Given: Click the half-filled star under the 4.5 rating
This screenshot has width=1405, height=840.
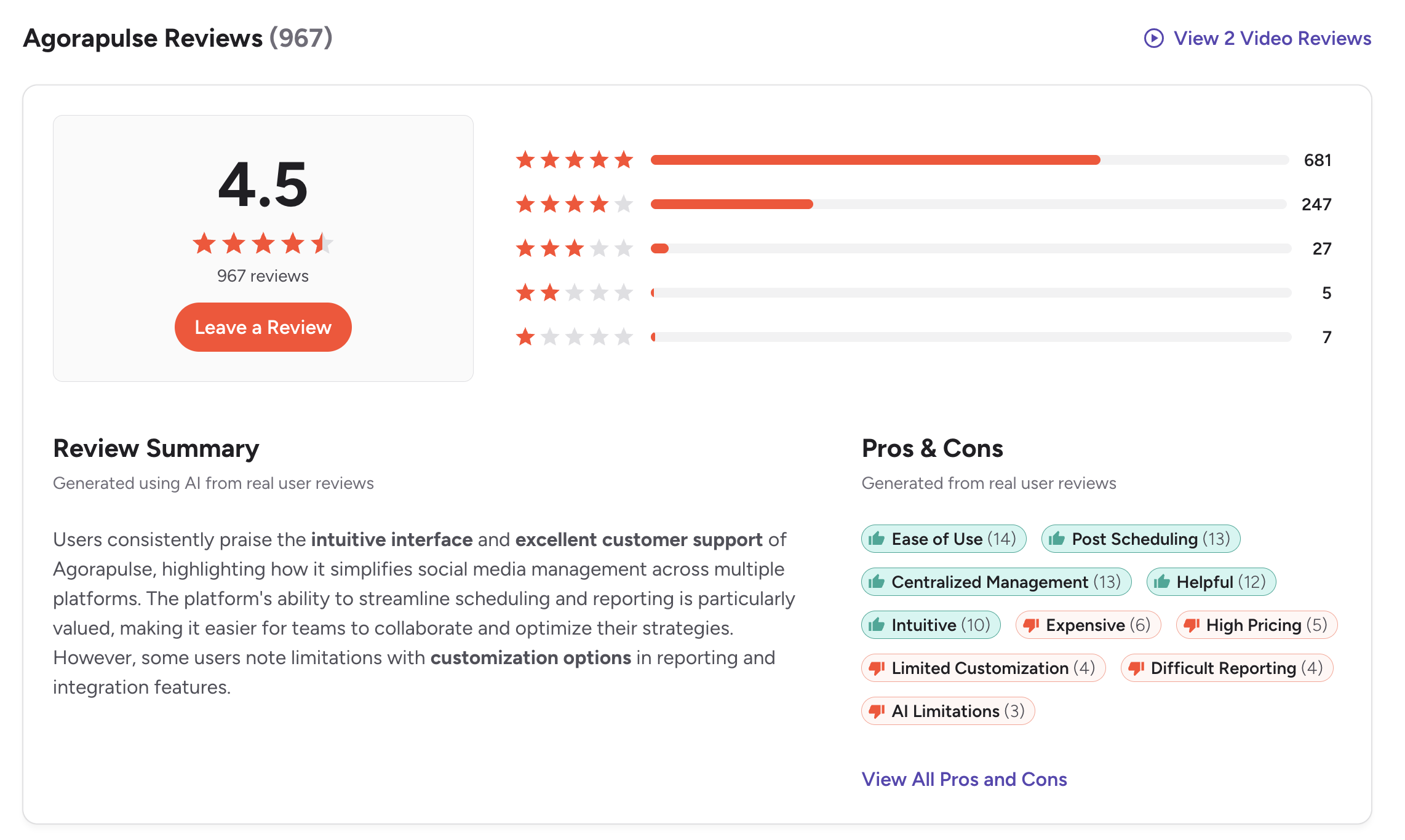Looking at the screenshot, I should tap(322, 243).
